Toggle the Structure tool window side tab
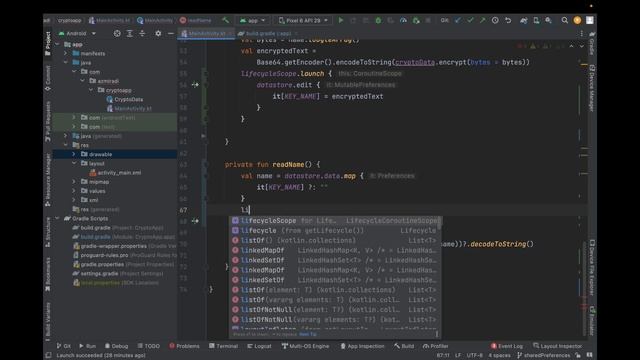 [x=48, y=233]
